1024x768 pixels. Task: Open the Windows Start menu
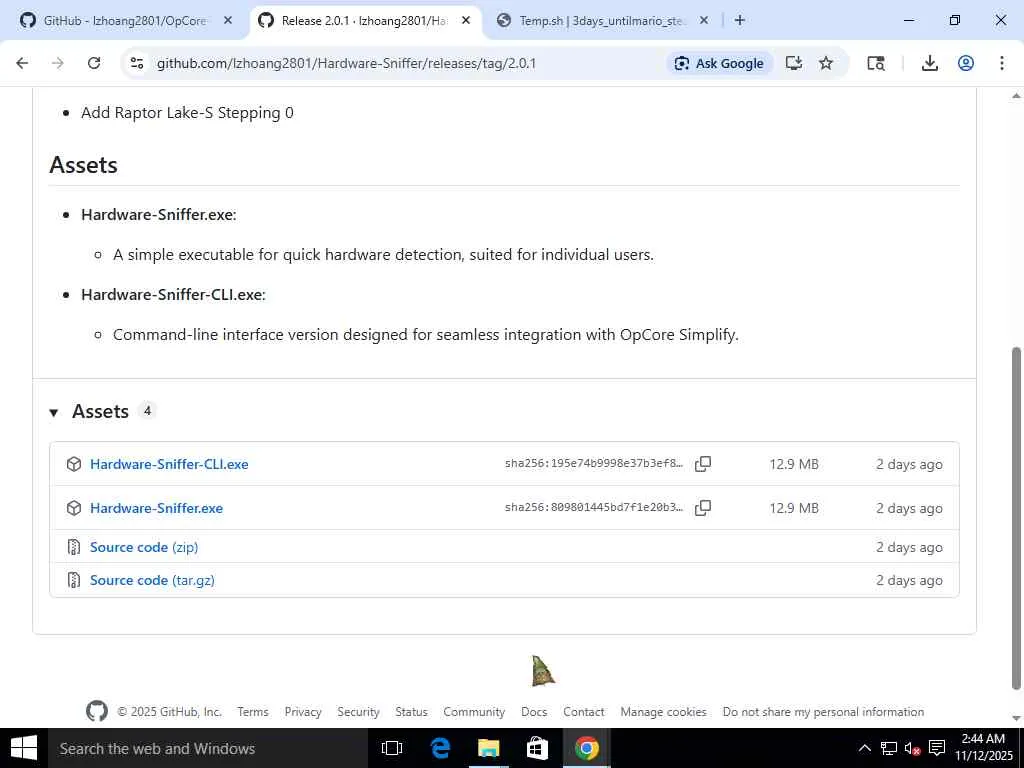[24, 748]
